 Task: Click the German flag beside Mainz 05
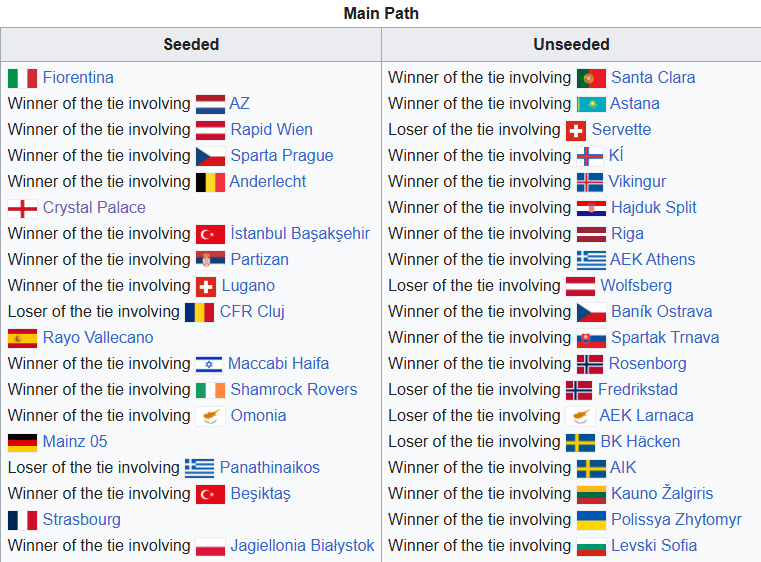point(22,442)
